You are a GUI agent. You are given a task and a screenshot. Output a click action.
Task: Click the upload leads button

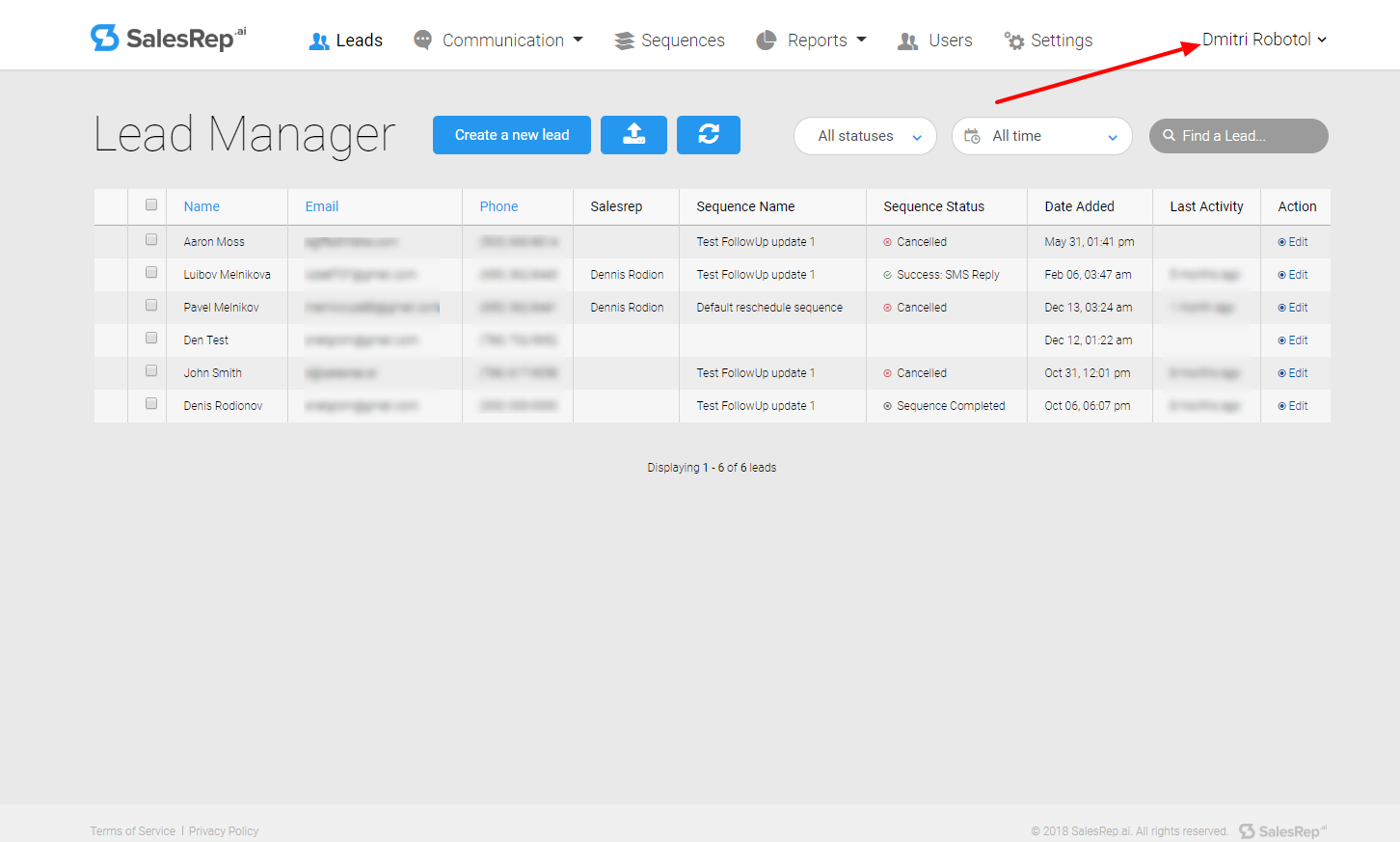coord(633,135)
